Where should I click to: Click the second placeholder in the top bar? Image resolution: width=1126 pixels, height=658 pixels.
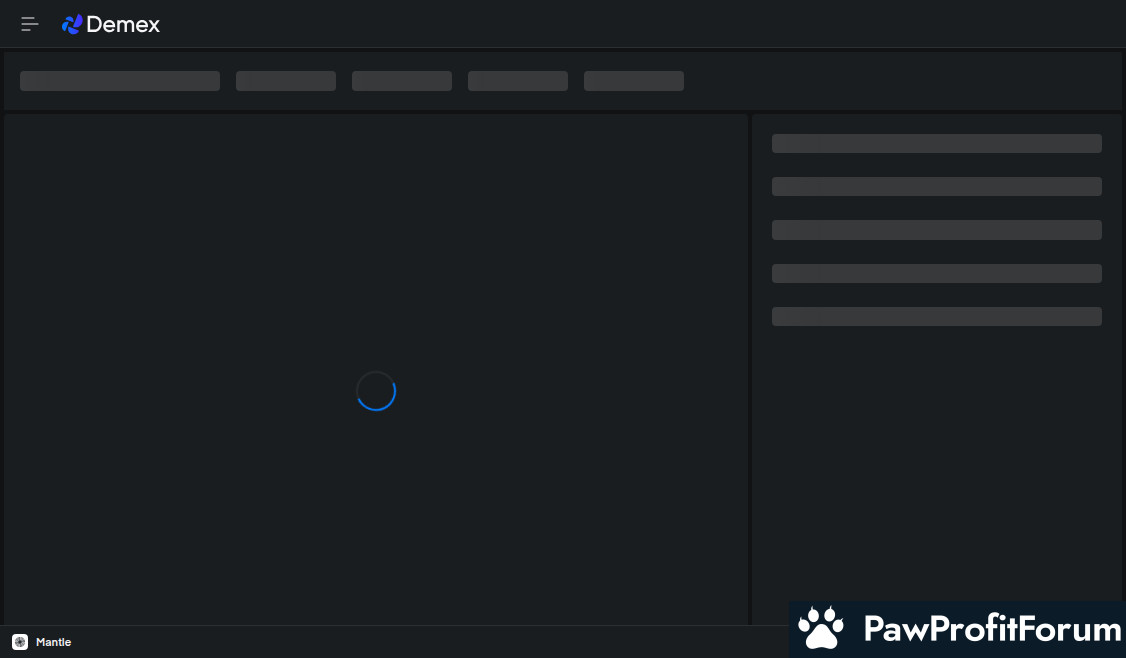286,81
